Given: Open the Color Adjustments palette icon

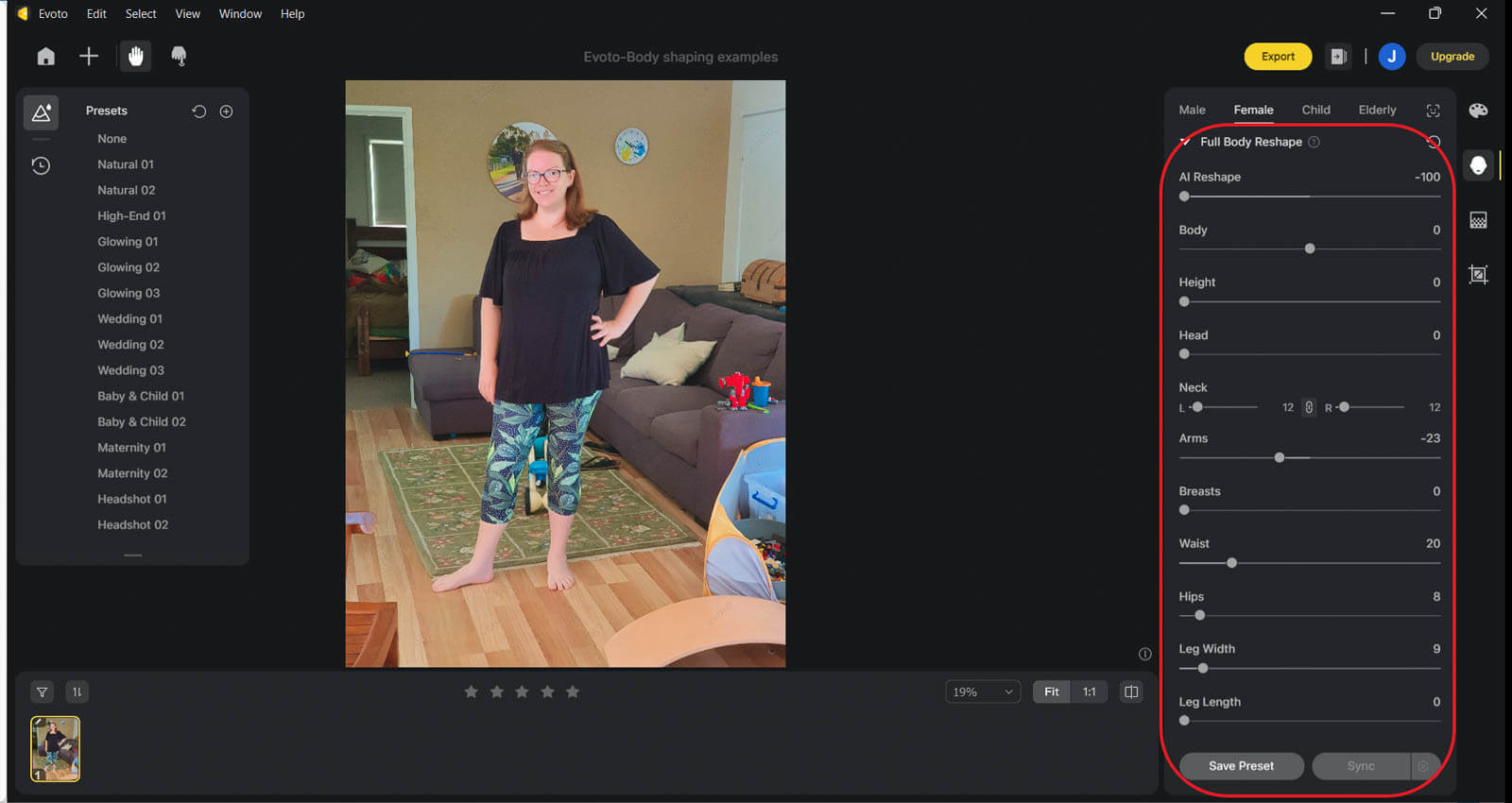Looking at the screenshot, I should click(x=1478, y=111).
